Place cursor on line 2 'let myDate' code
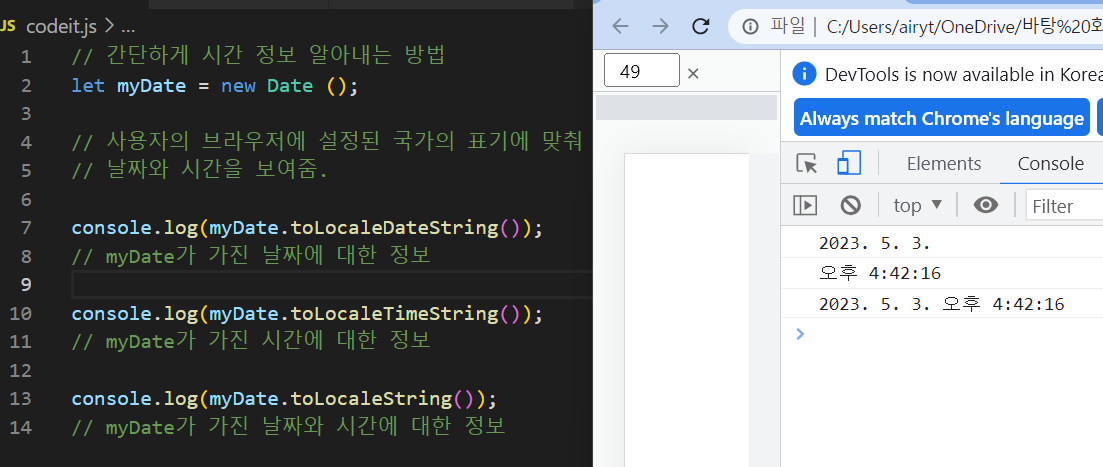This screenshot has width=1103, height=467. [x=215, y=86]
